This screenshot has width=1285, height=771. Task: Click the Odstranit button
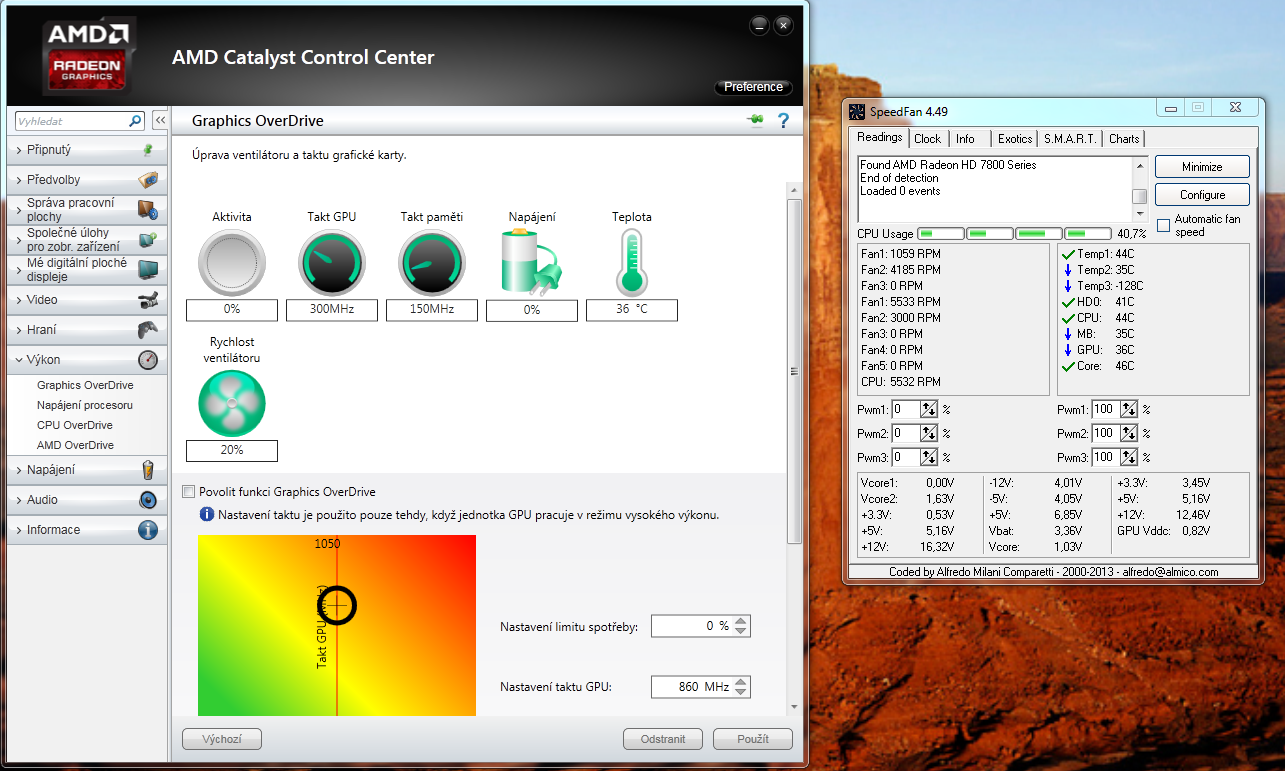point(664,740)
